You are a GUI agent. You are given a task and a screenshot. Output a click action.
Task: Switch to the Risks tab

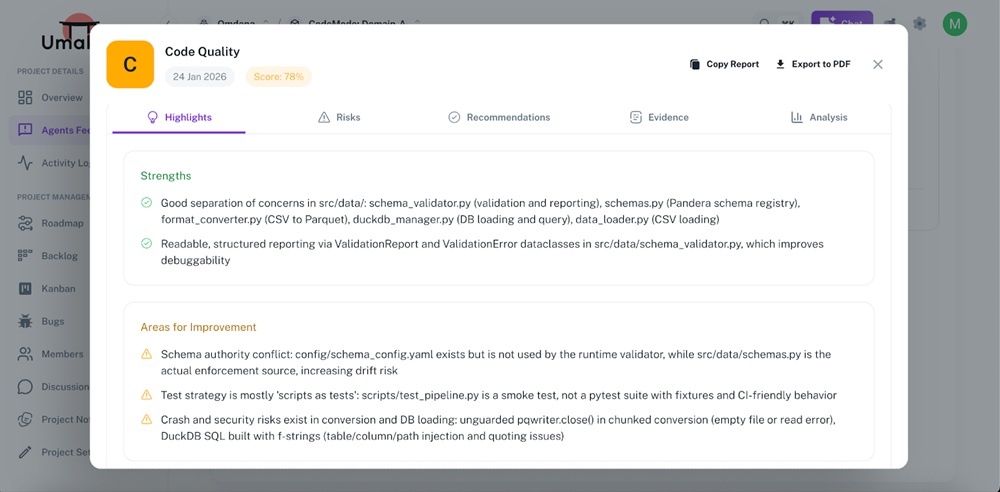(x=339, y=117)
